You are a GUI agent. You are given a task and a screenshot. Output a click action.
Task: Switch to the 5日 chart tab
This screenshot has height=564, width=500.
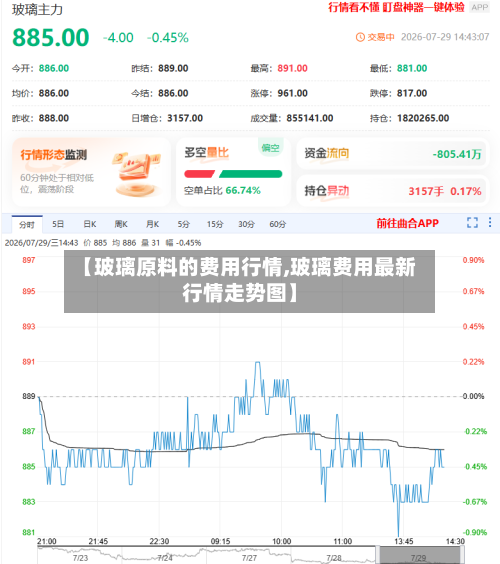[58, 224]
